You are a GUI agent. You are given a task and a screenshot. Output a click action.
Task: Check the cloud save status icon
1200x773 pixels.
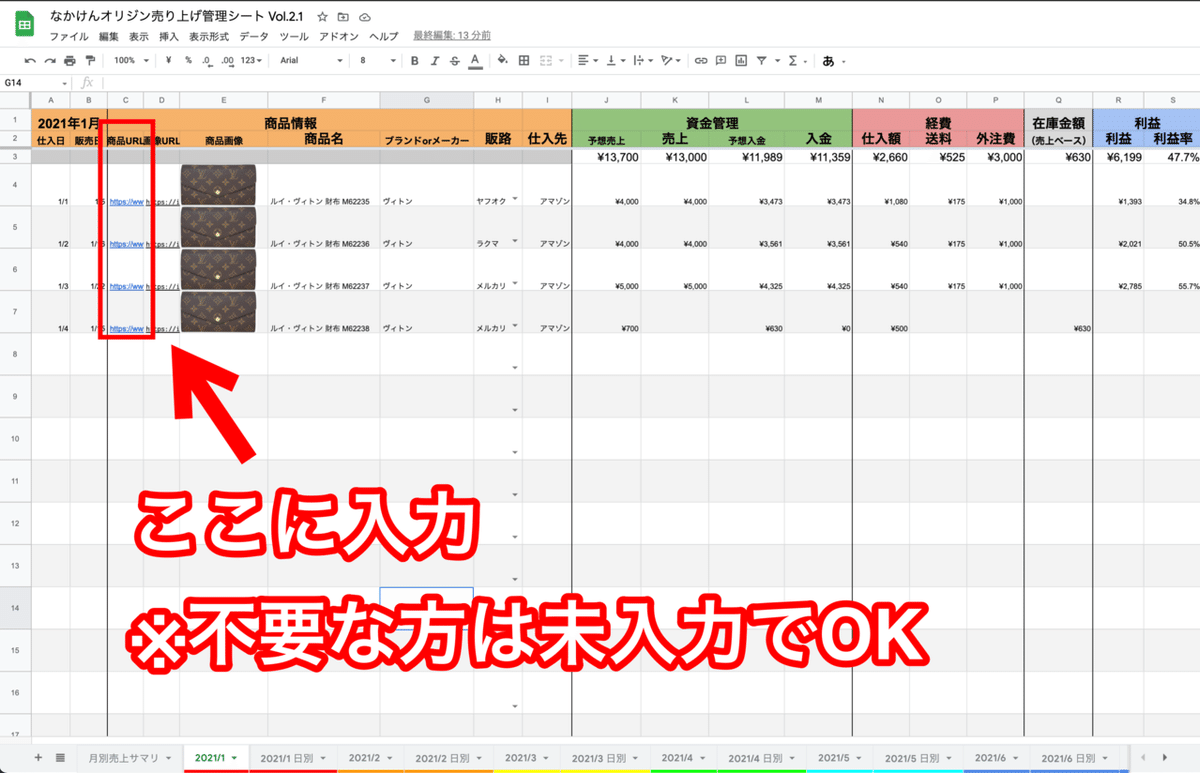[x=365, y=17]
